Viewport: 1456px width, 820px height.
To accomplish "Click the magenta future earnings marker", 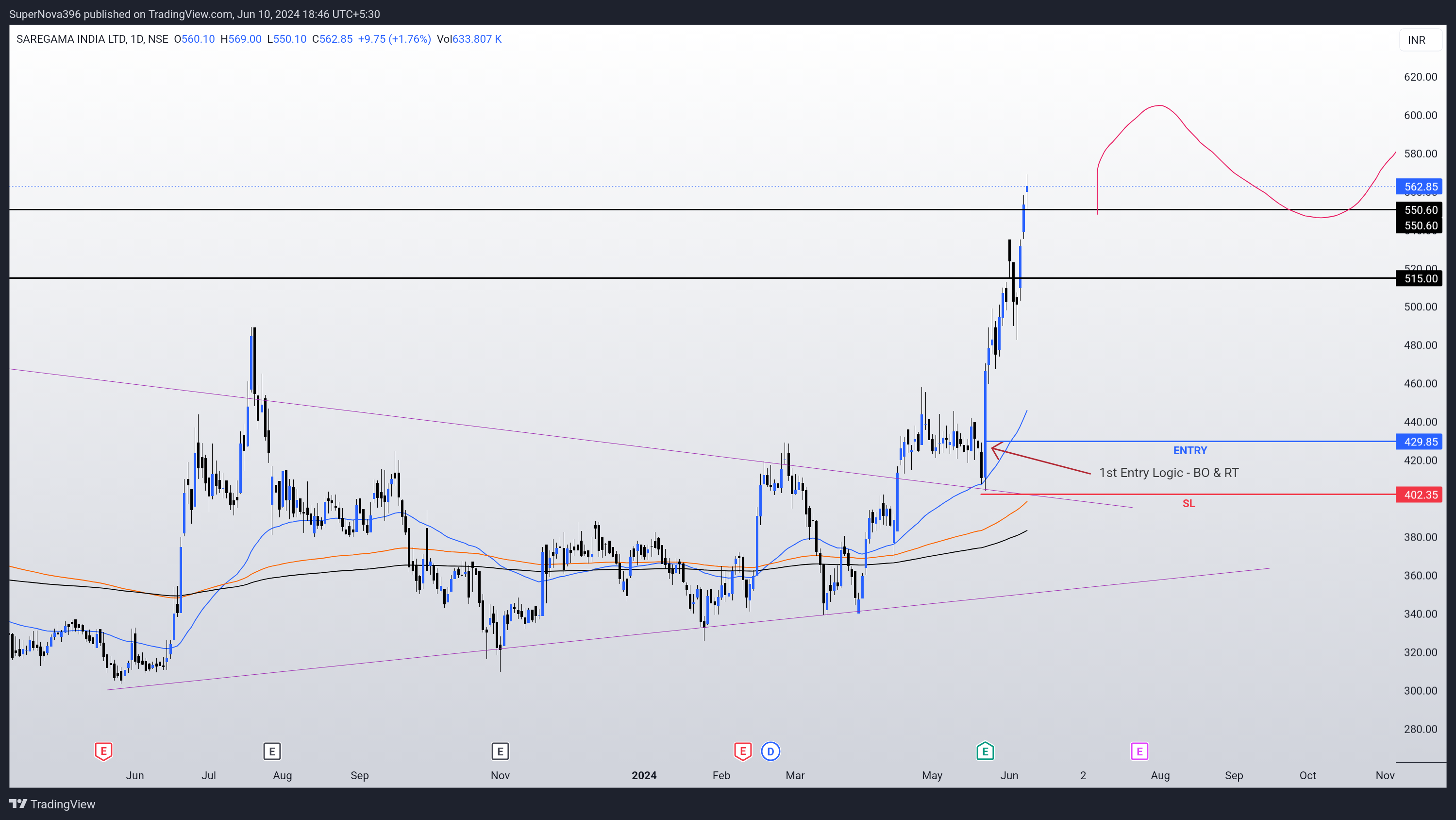I will (x=1139, y=751).
